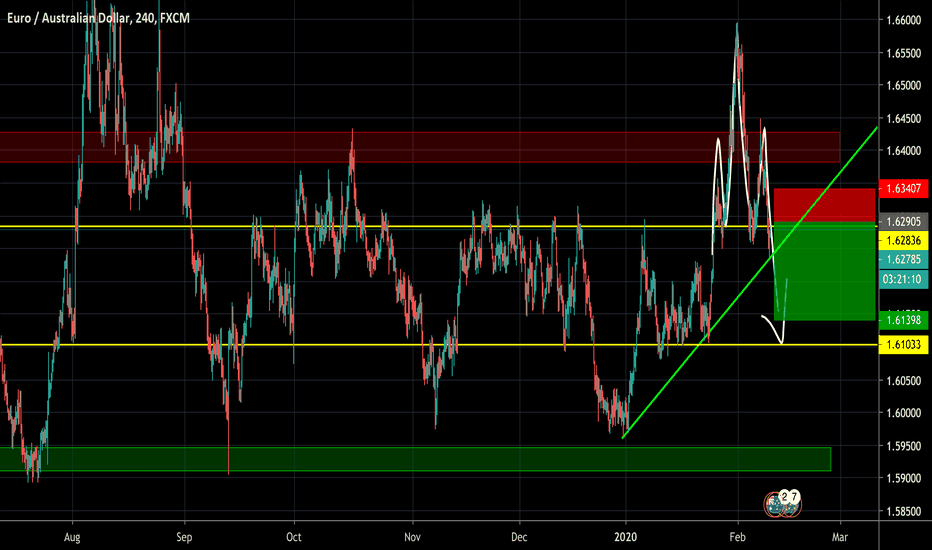Select the green 1.61398 take-profit price label
Image resolution: width=932 pixels, height=550 pixels.
point(903,320)
